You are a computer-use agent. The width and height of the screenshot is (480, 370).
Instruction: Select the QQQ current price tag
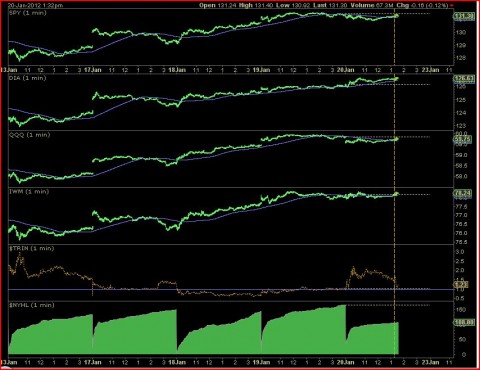462,139
